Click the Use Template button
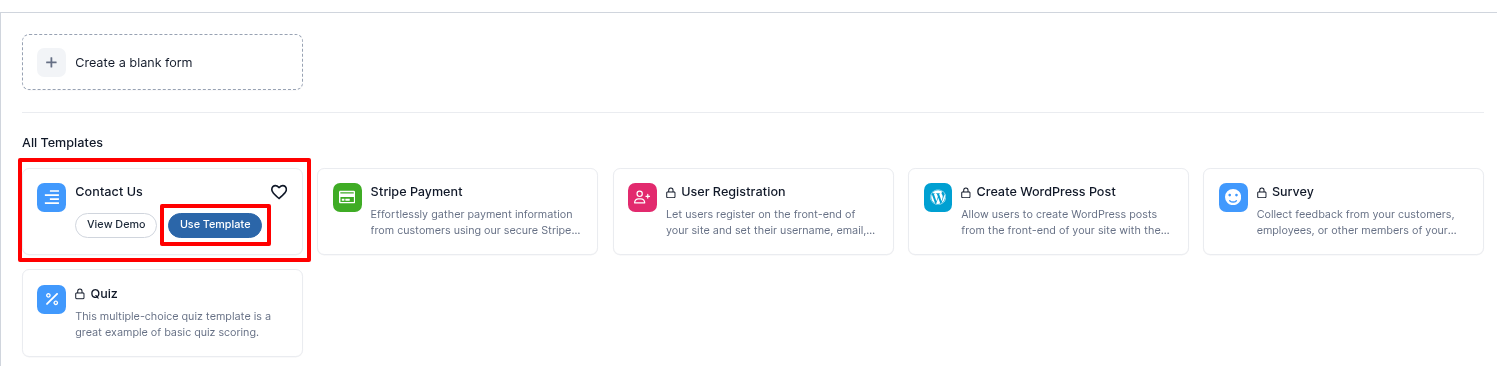The width and height of the screenshot is (1497, 366). [215, 225]
